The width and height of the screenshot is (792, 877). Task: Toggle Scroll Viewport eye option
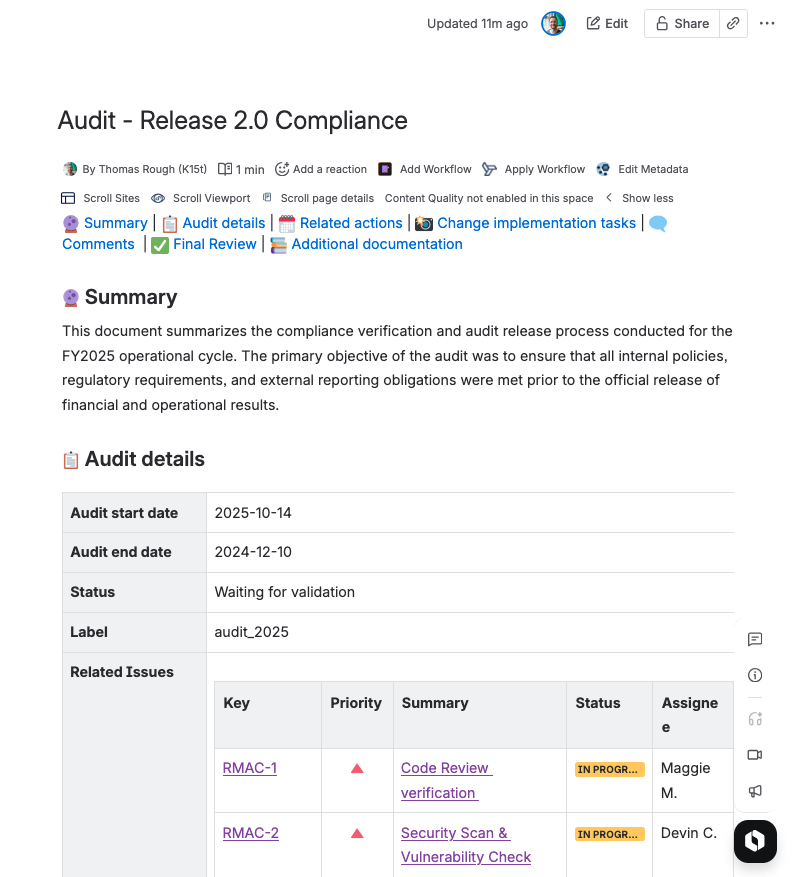201,198
